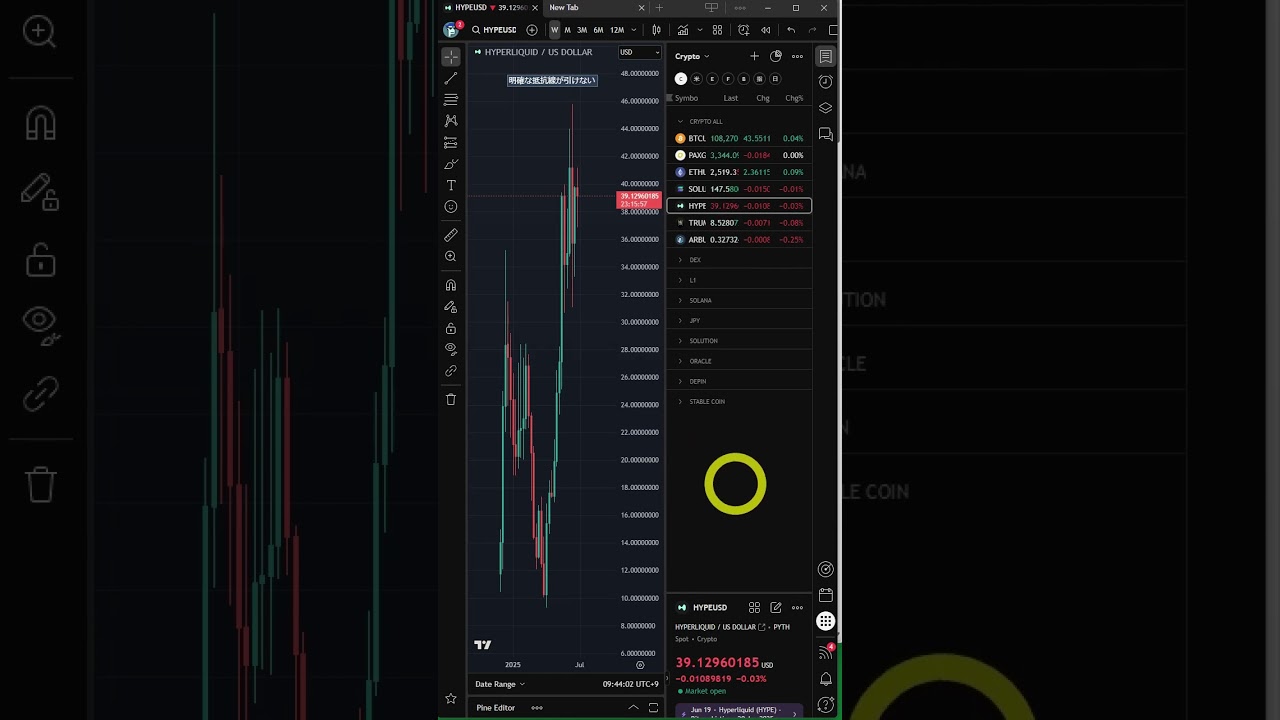Click the Date Range button
Screen dimensions: 1280x720
point(499,684)
